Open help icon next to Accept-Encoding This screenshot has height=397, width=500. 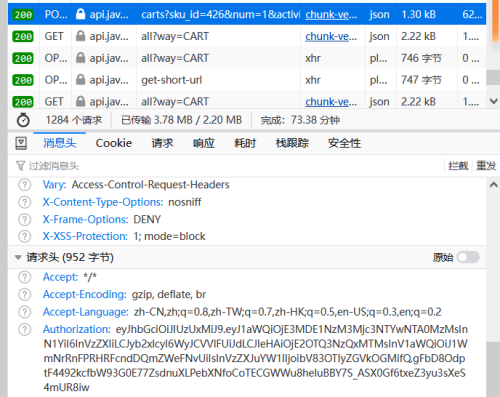coord(25,294)
